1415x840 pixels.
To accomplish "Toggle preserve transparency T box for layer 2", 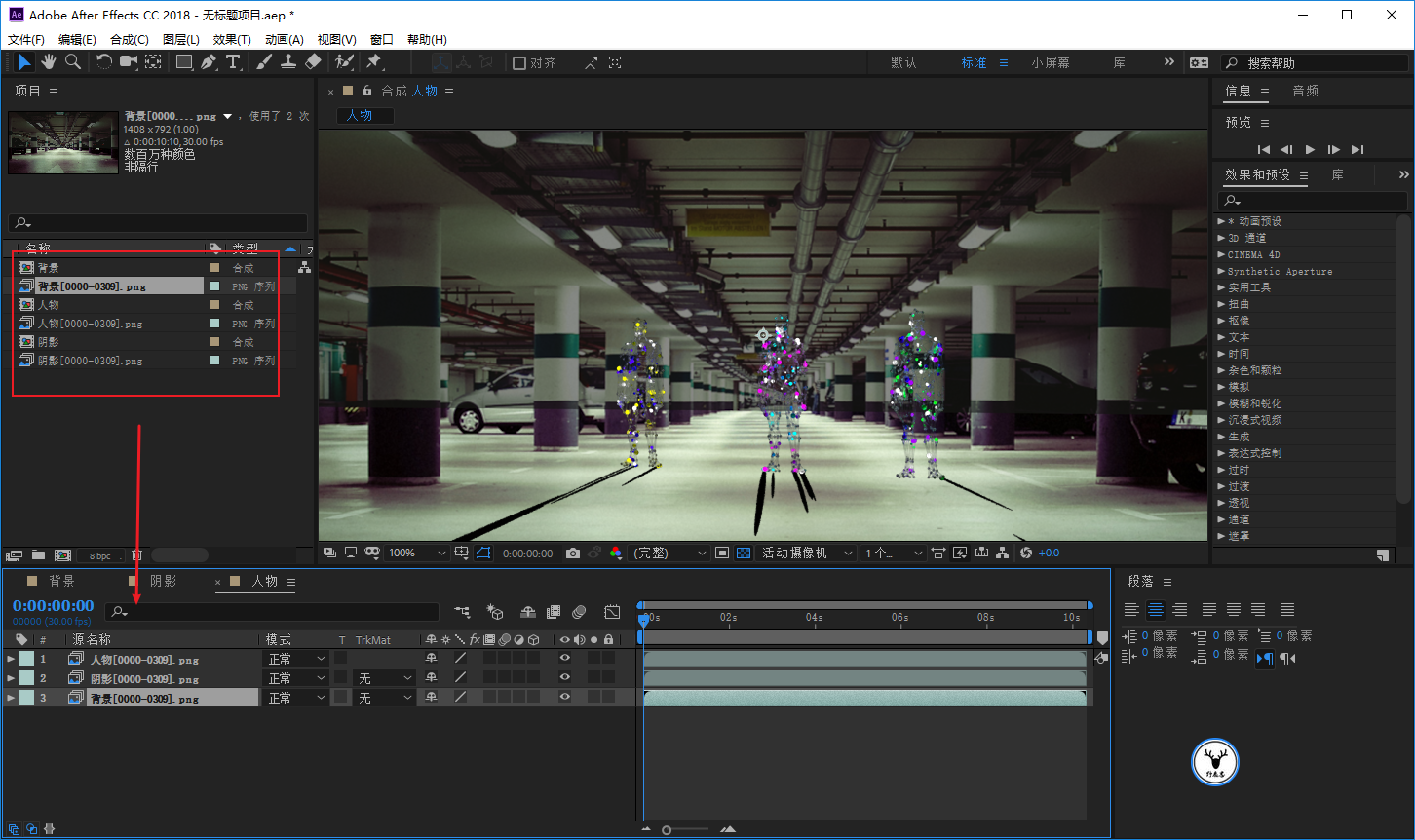I will [340, 678].
